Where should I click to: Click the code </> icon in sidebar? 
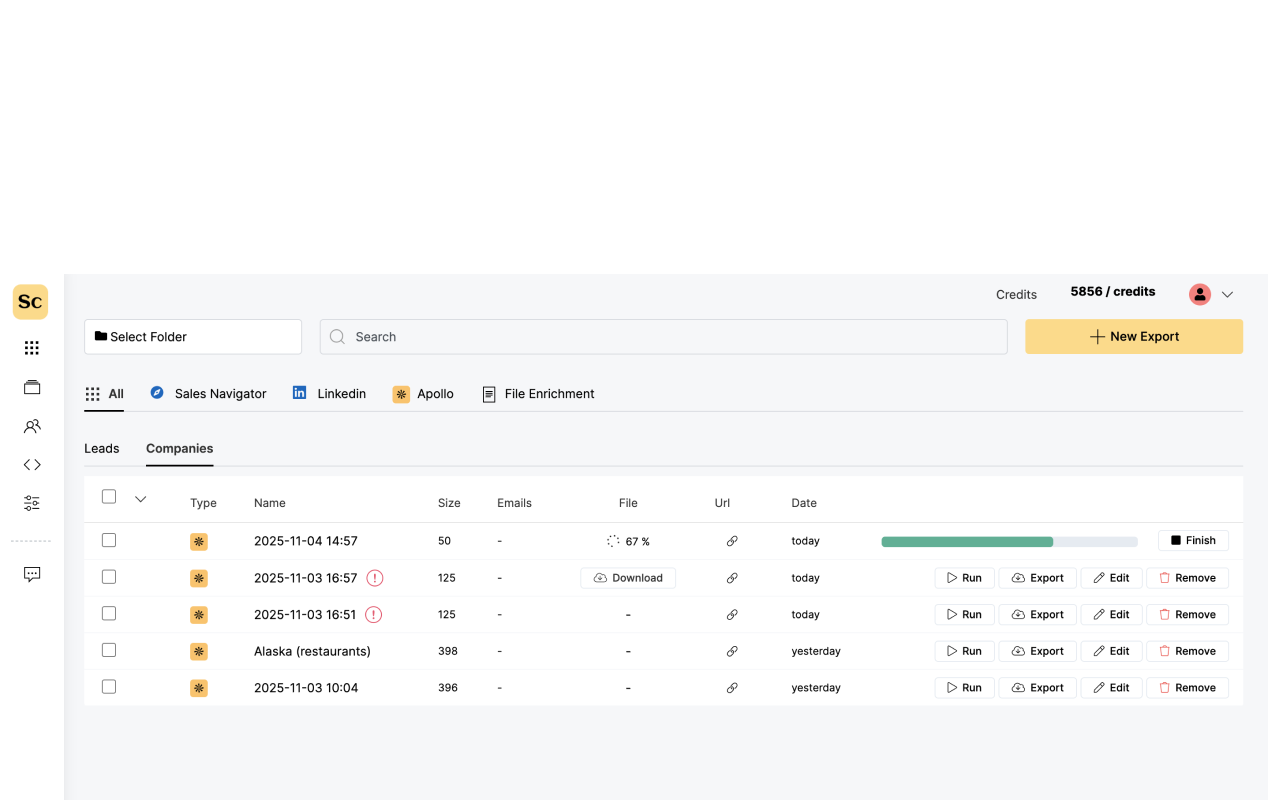31,464
